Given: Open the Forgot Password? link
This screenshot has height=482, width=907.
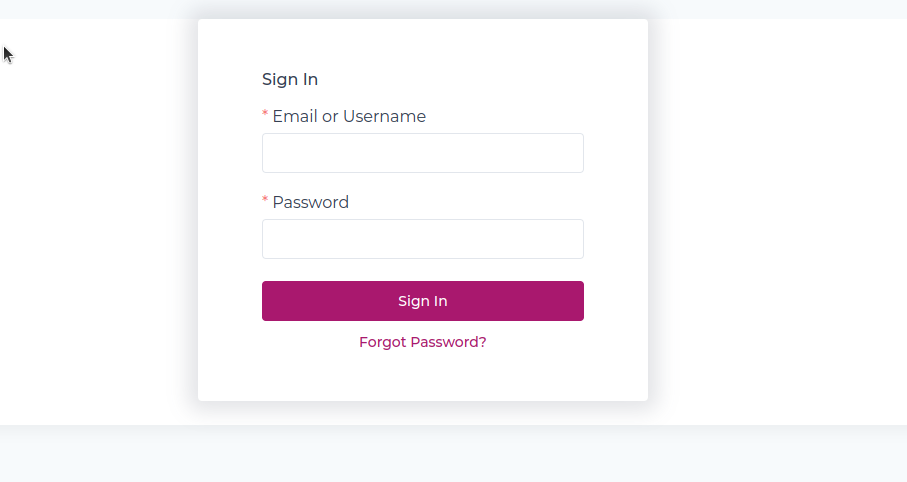Looking at the screenshot, I should 422,342.
